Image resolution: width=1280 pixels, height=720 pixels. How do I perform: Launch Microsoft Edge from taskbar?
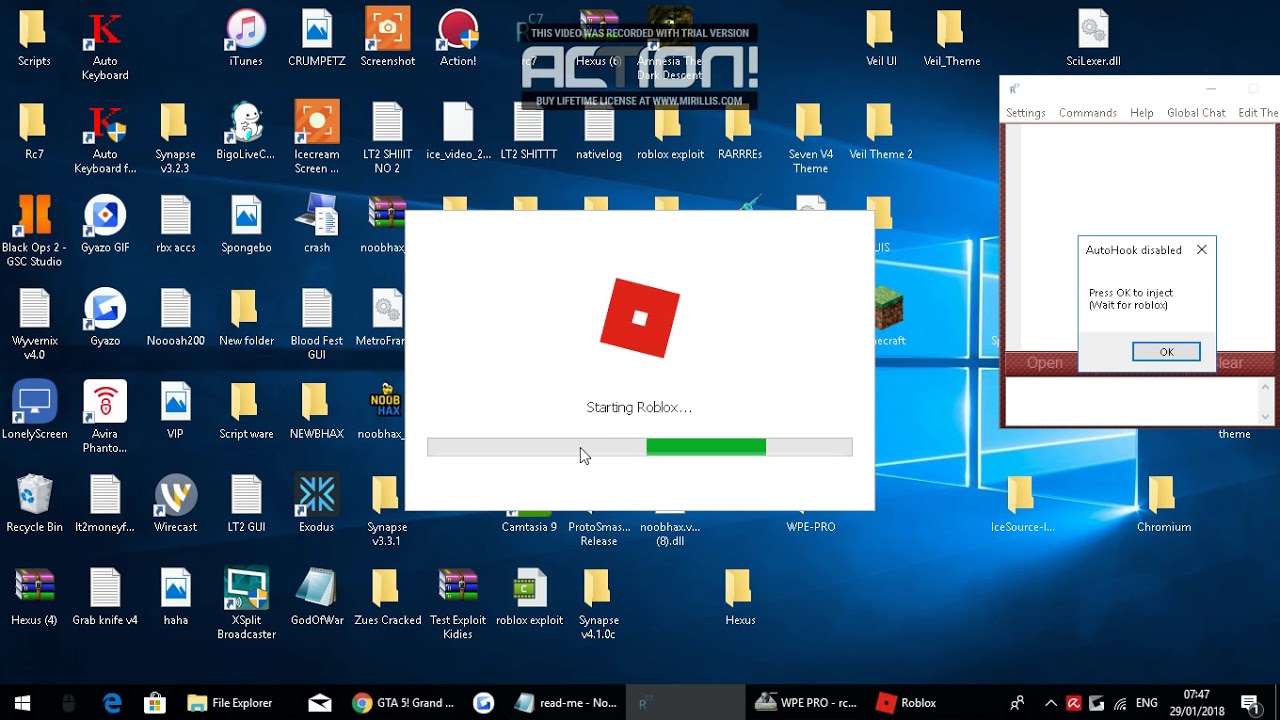112,703
